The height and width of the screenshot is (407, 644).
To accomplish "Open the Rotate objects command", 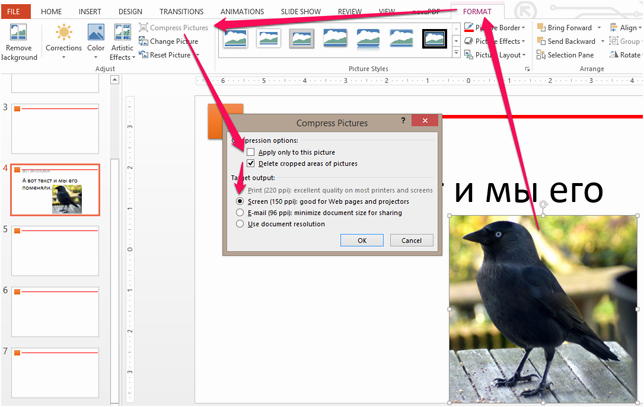I will pyautogui.click(x=625, y=55).
